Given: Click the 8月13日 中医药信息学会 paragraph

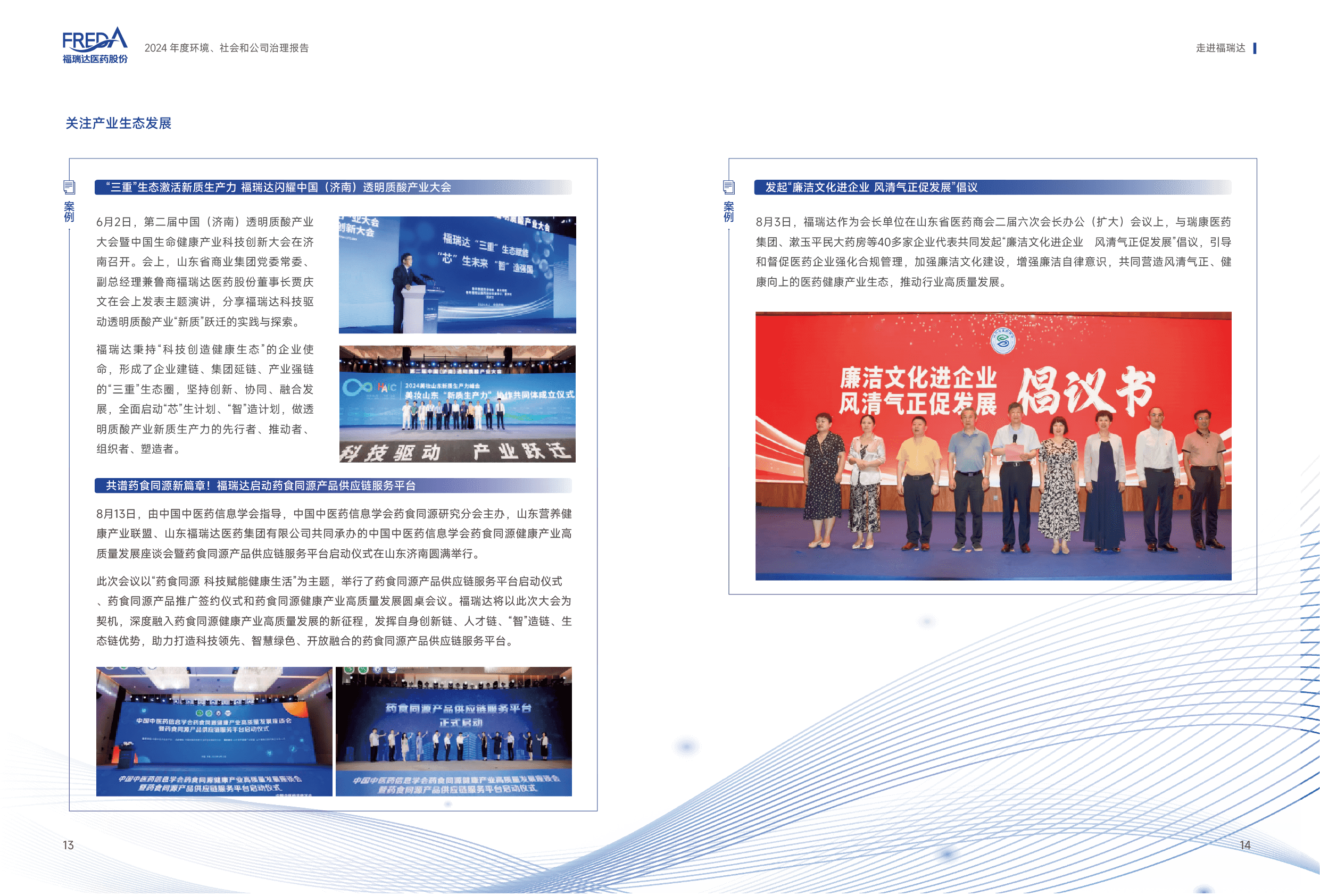Looking at the screenshot, I should point(334,533).
